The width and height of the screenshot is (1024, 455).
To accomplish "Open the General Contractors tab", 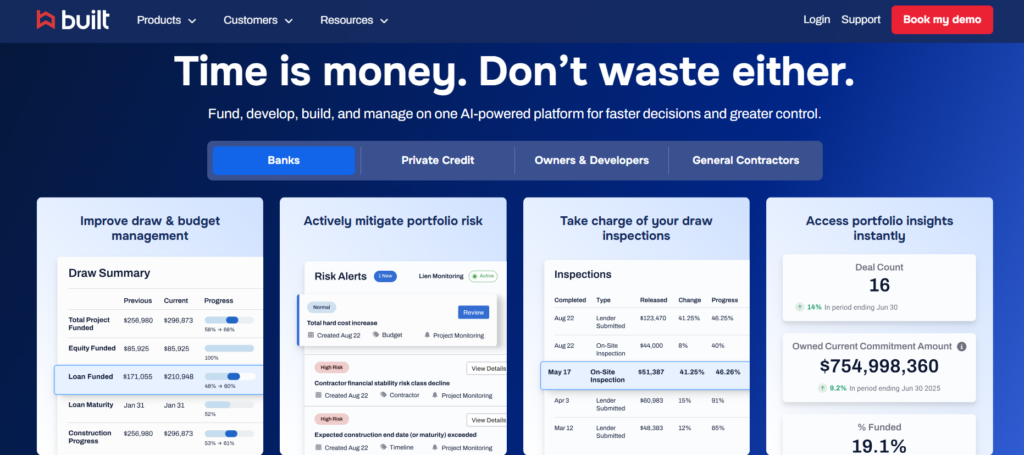I will point(745,161).
